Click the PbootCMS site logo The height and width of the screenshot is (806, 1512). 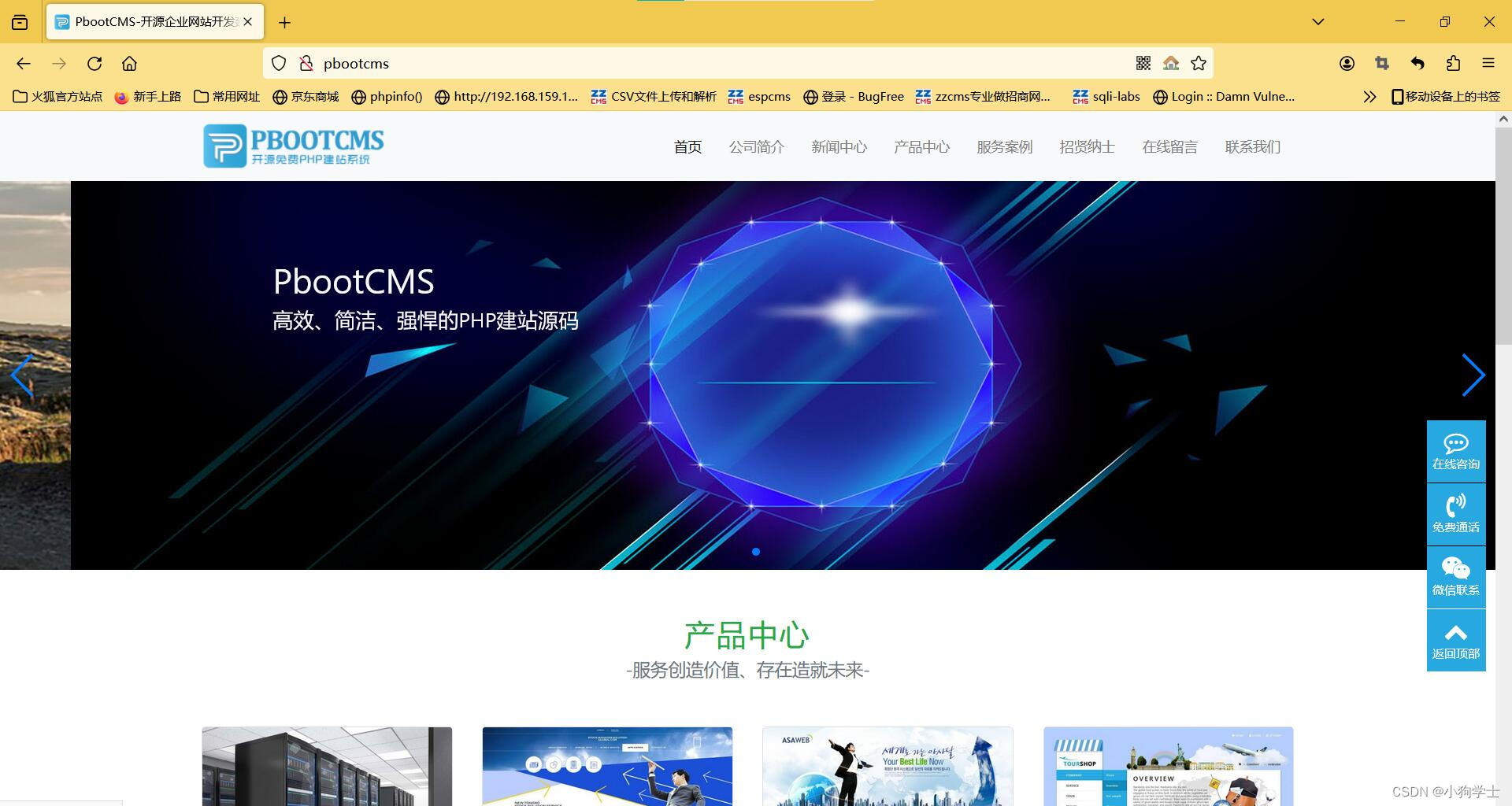(x=294, y=146)
